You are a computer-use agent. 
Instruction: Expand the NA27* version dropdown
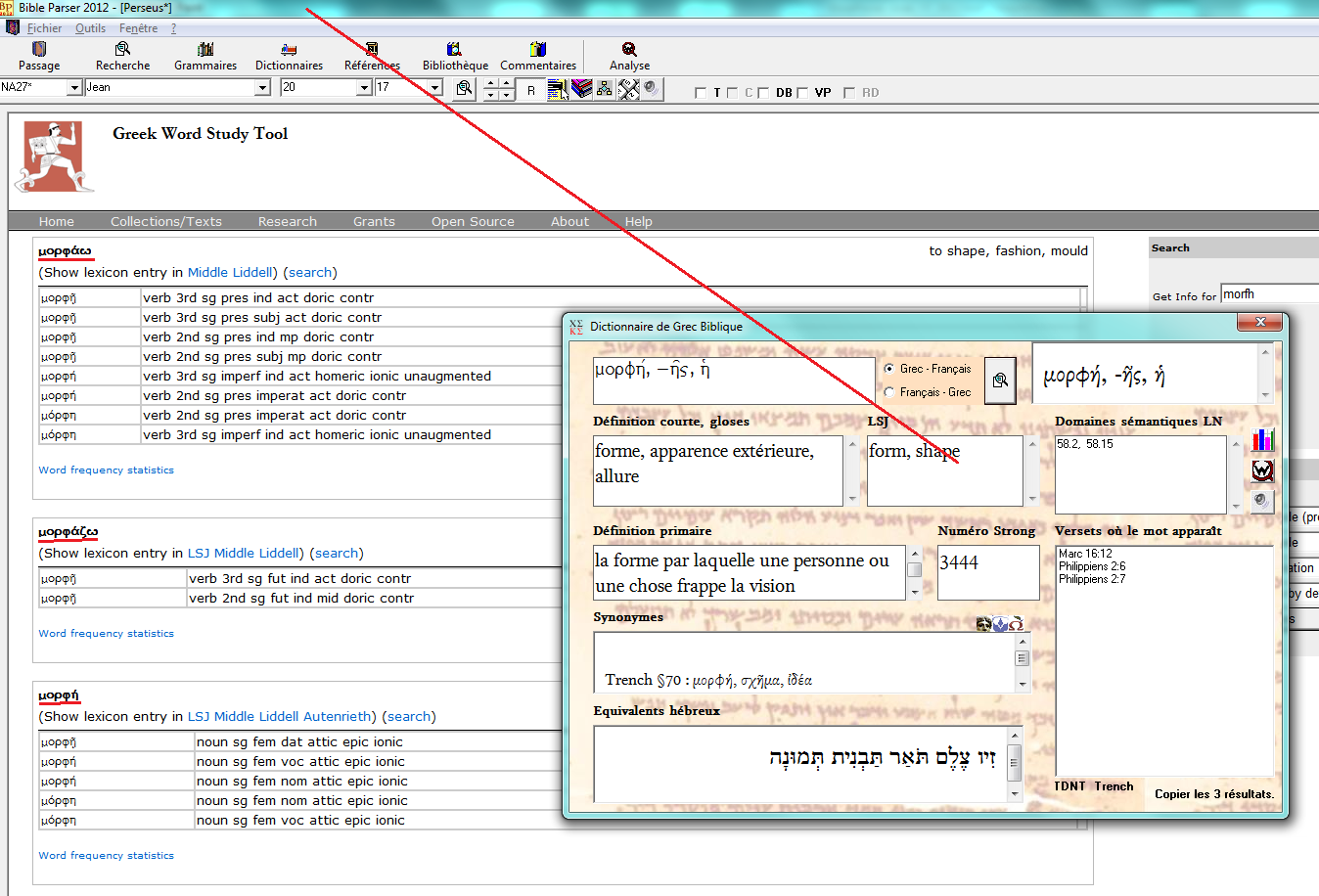(x=74, y=88)
